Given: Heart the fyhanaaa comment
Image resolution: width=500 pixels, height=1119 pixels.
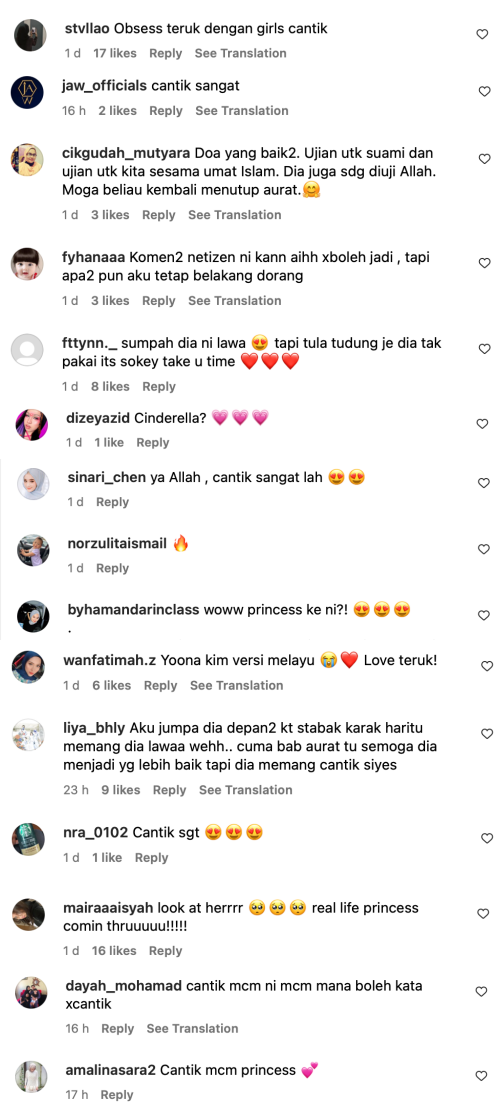Looking at the screenshot, I should click(484, 263).
